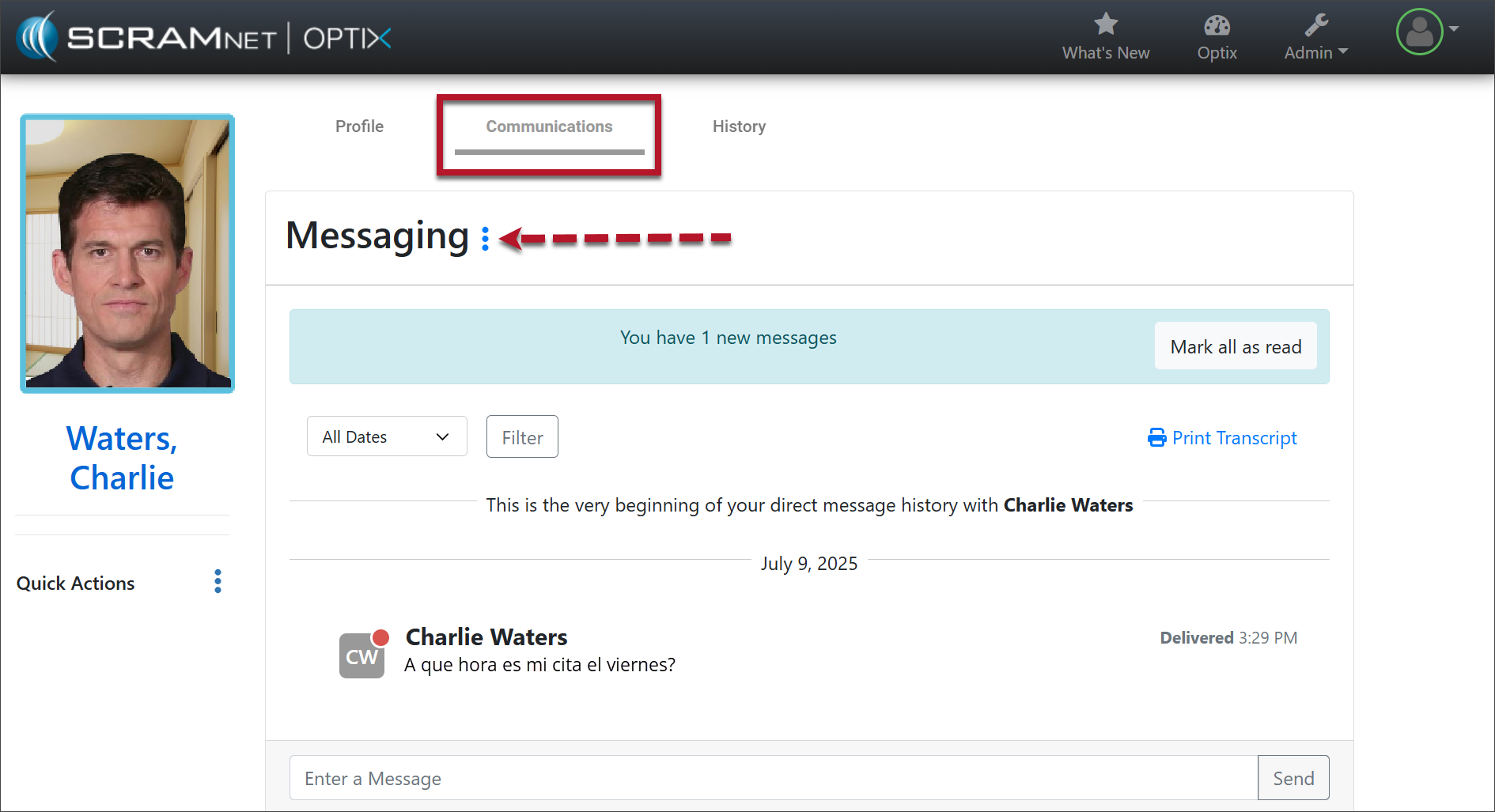Open the Optix dashboard icon
This screenshot has height=812, width=1495.
1217,25
